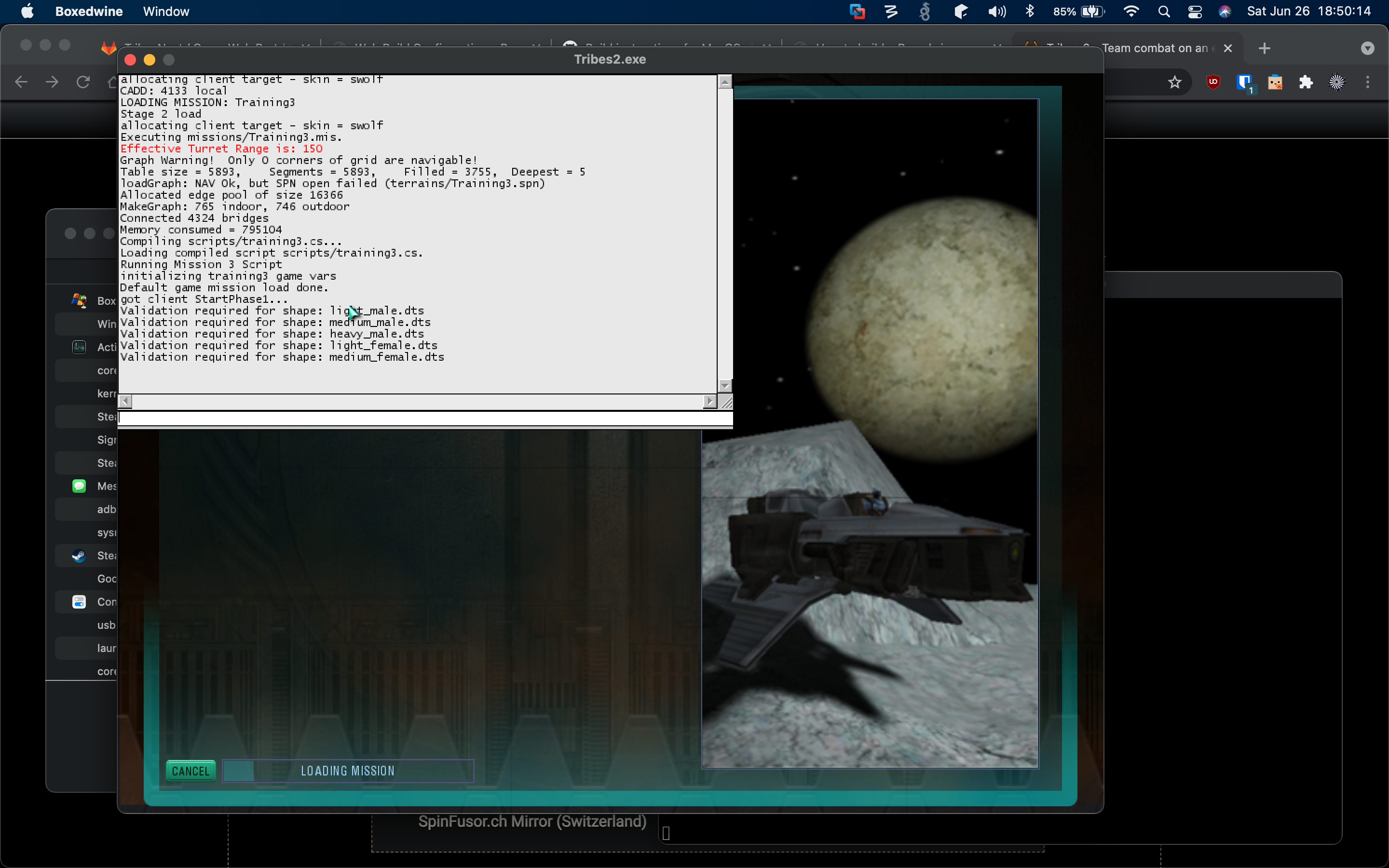Click the console resize grip corner
This screenshot has height=868, width=1389.
(x=726, y=402)
